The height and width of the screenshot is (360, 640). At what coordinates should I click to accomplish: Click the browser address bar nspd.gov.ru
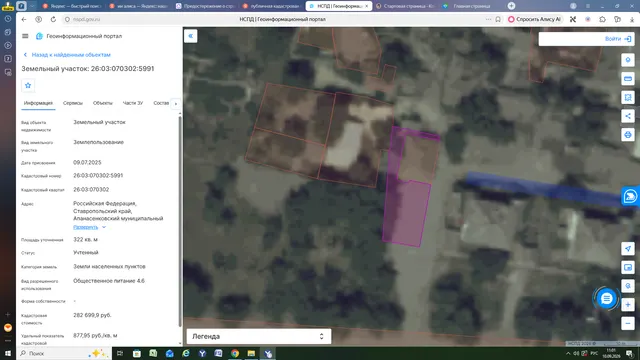87,19
